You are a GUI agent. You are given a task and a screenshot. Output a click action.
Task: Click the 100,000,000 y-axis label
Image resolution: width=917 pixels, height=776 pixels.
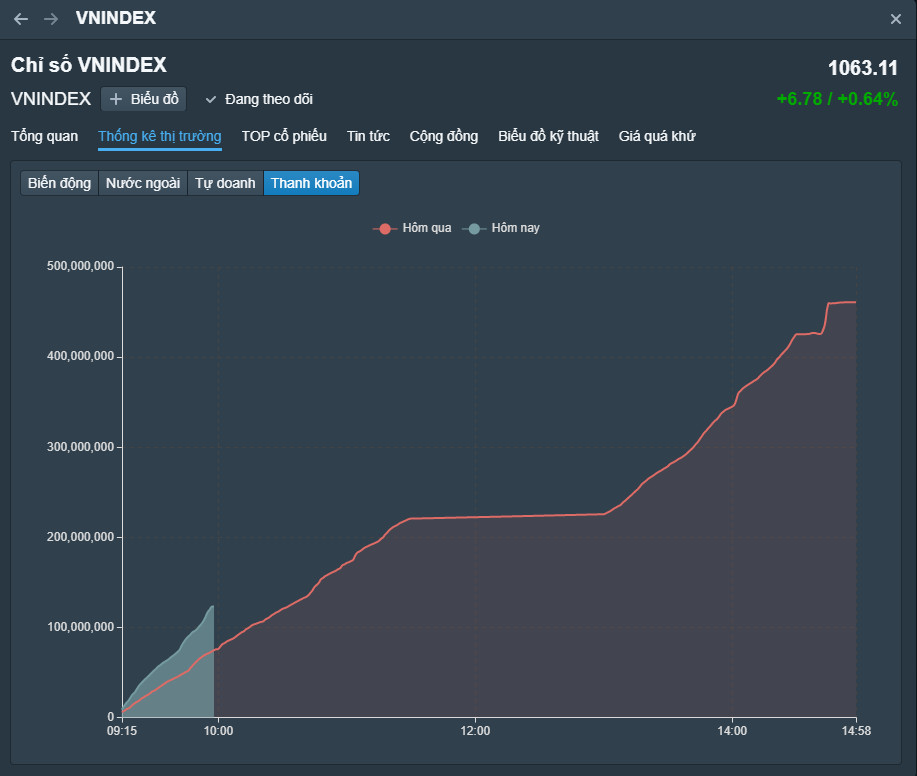pyautogui.click(x=81, y=627)
